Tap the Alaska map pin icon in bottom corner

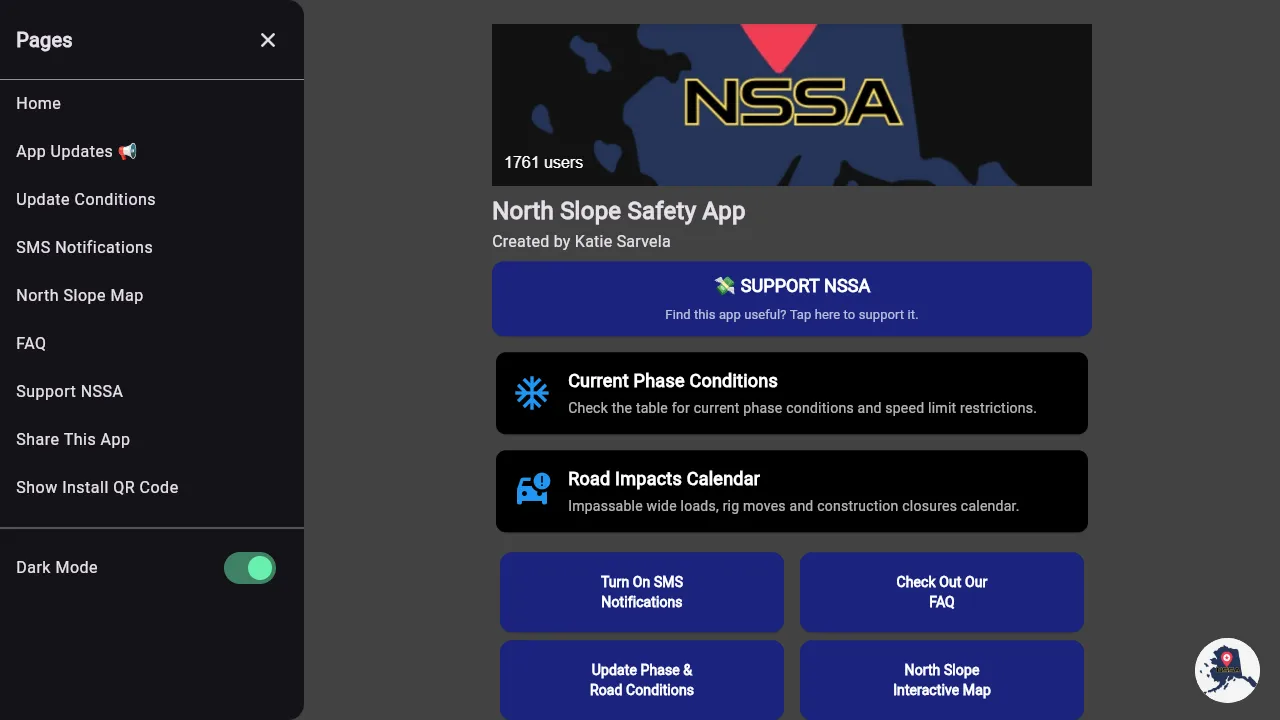pos(1227,670)
